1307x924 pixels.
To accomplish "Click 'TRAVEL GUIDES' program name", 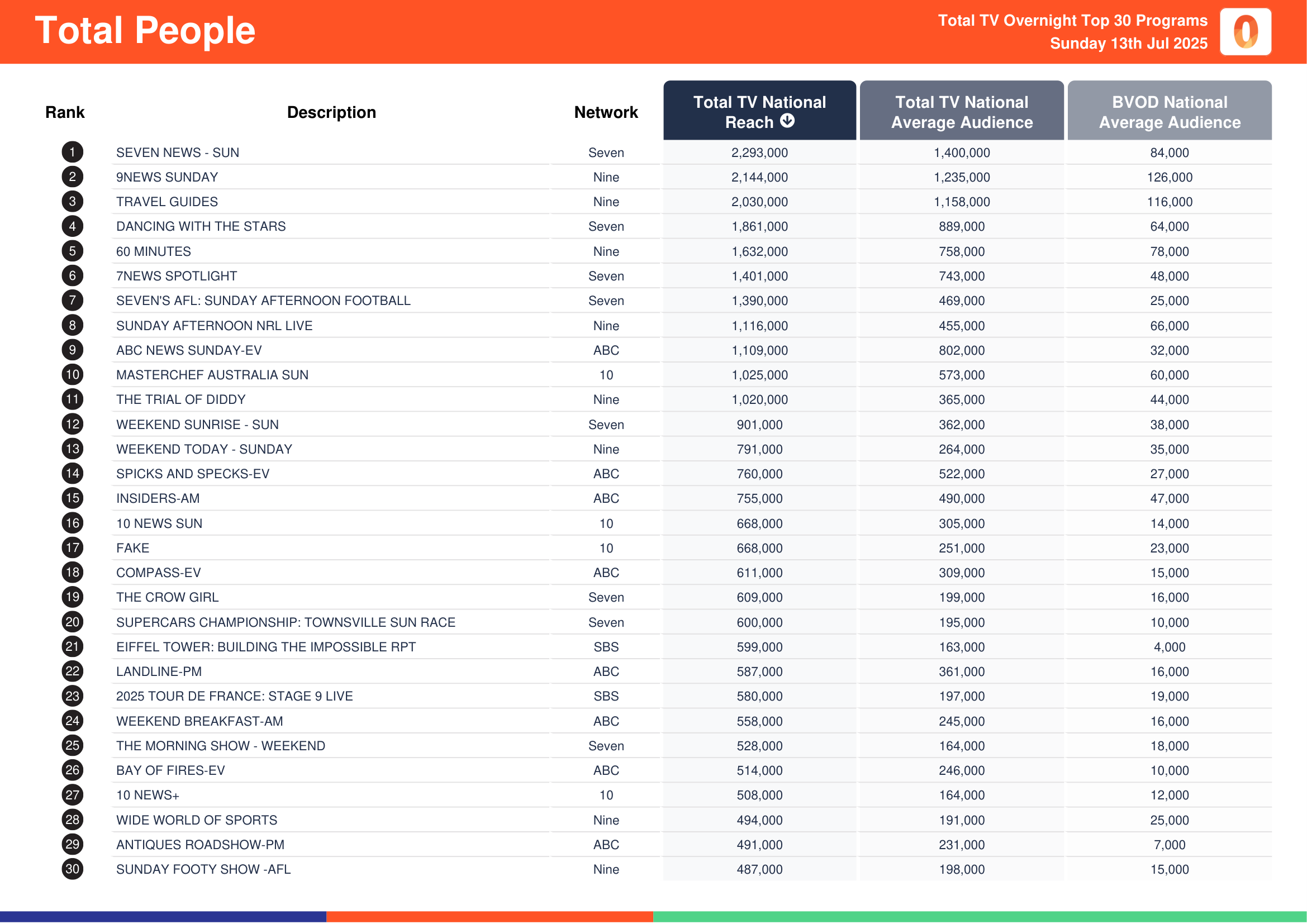I will click(x=167, y=202).
